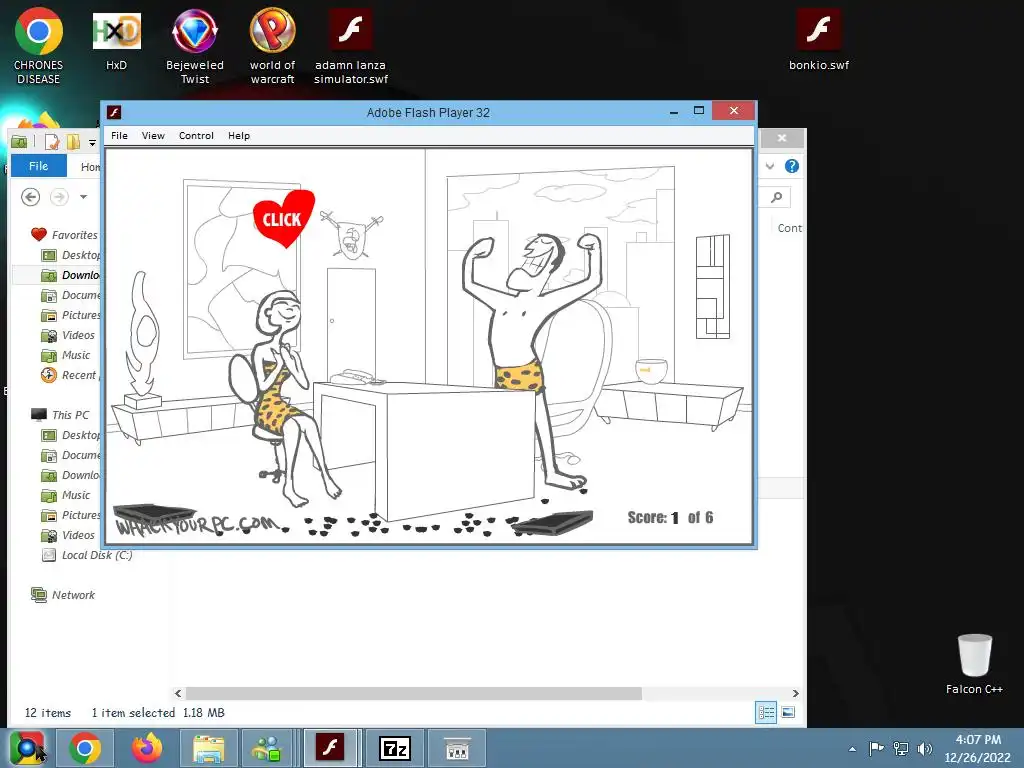Click the red CLICK heart in the game

[x=283, y=218]
